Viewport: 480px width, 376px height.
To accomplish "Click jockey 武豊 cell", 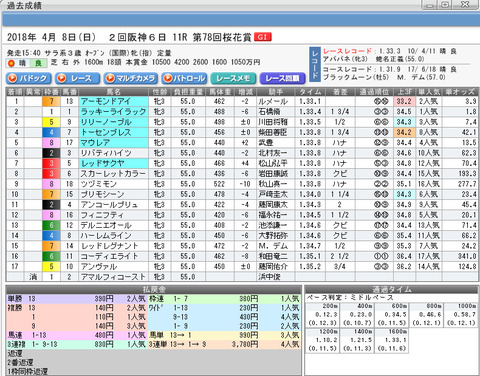I will (275, 143).
